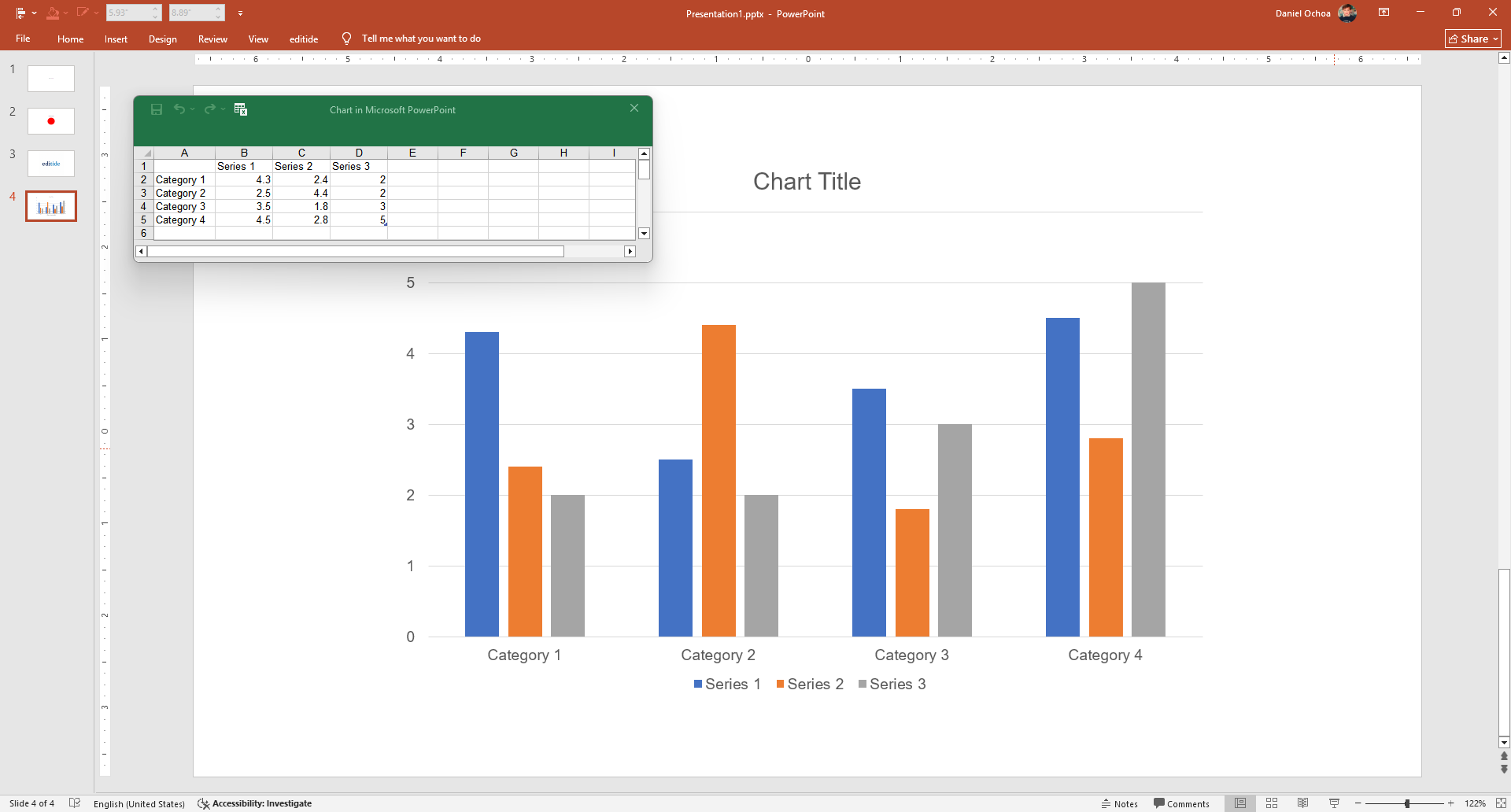Expand the Shape Outline dropdown arrow
Viewport: 1511px width, 812px height.
tap(96, 13)
